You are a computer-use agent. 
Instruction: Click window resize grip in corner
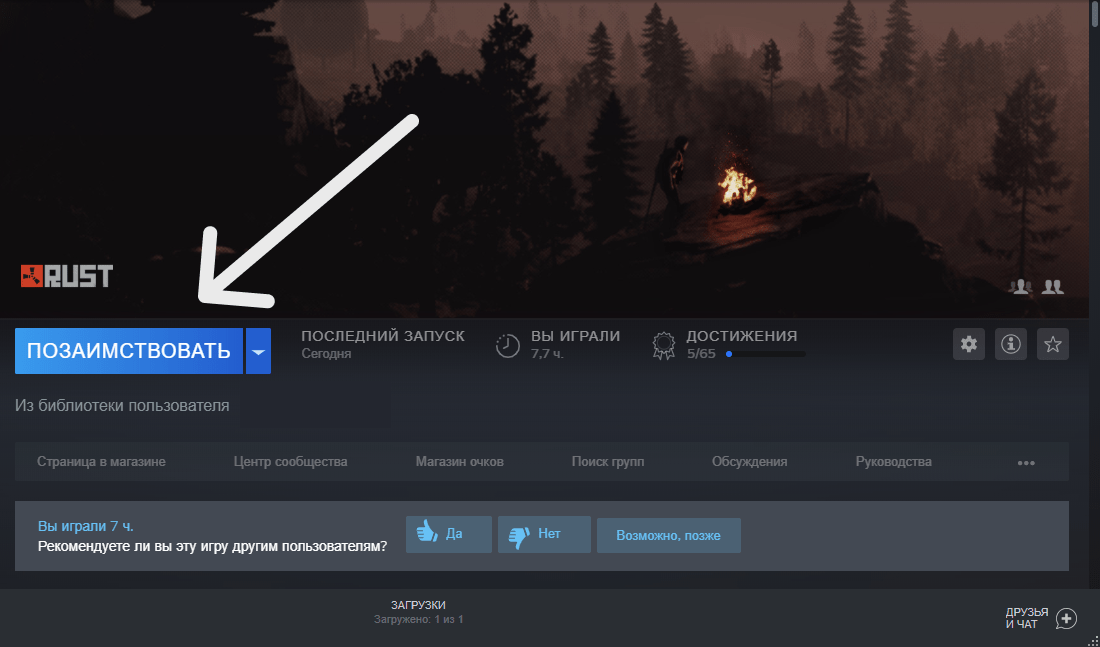1093,640
